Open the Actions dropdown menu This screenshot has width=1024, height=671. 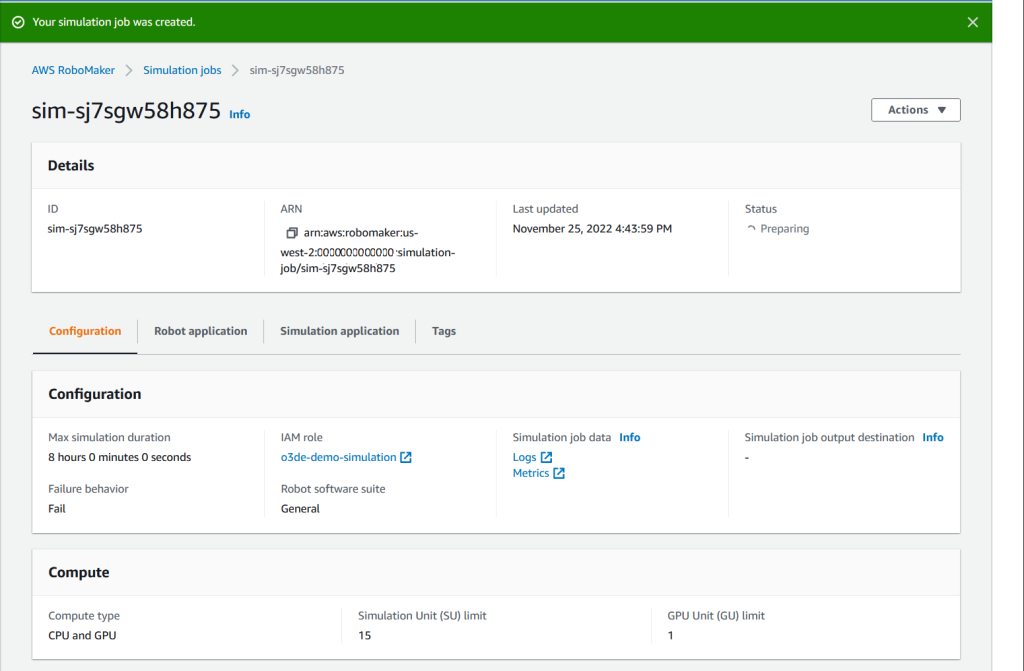916,110
